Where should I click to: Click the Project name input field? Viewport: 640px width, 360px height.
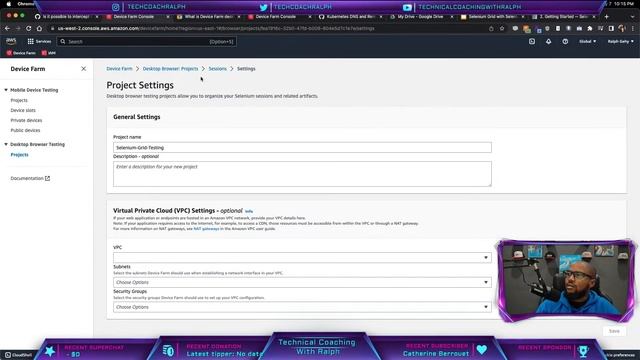[302, 147]
